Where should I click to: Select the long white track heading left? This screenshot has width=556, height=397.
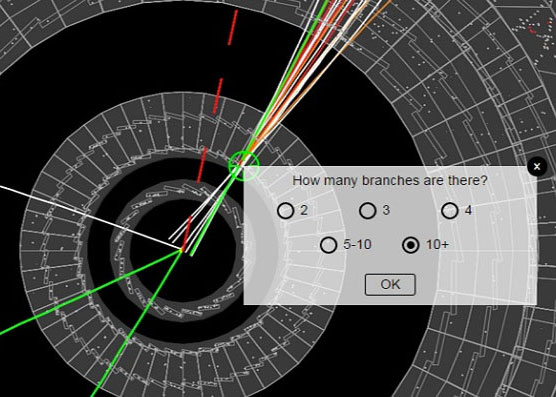tap(89, 217)
